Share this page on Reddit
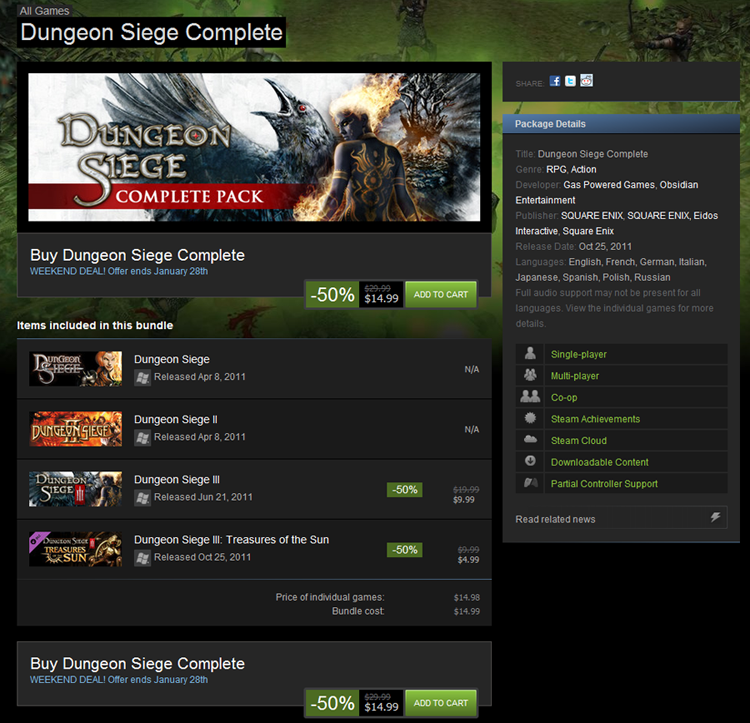Image resolution: width=750 pixels, height=723 pixels. [x=586, y=80]
